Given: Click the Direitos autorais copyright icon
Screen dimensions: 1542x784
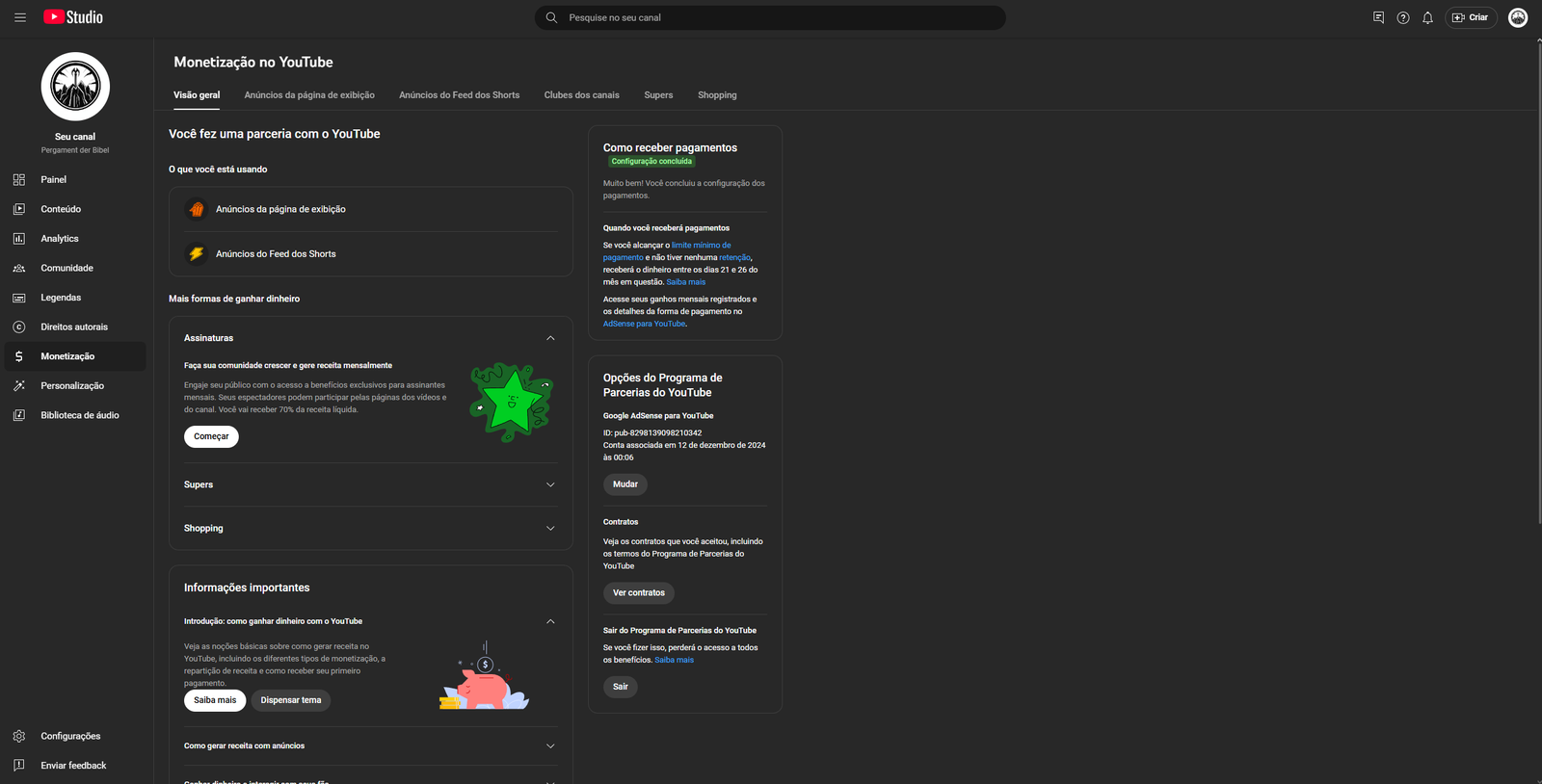Looking at the screenshot, I should click(x=19, y=327).
